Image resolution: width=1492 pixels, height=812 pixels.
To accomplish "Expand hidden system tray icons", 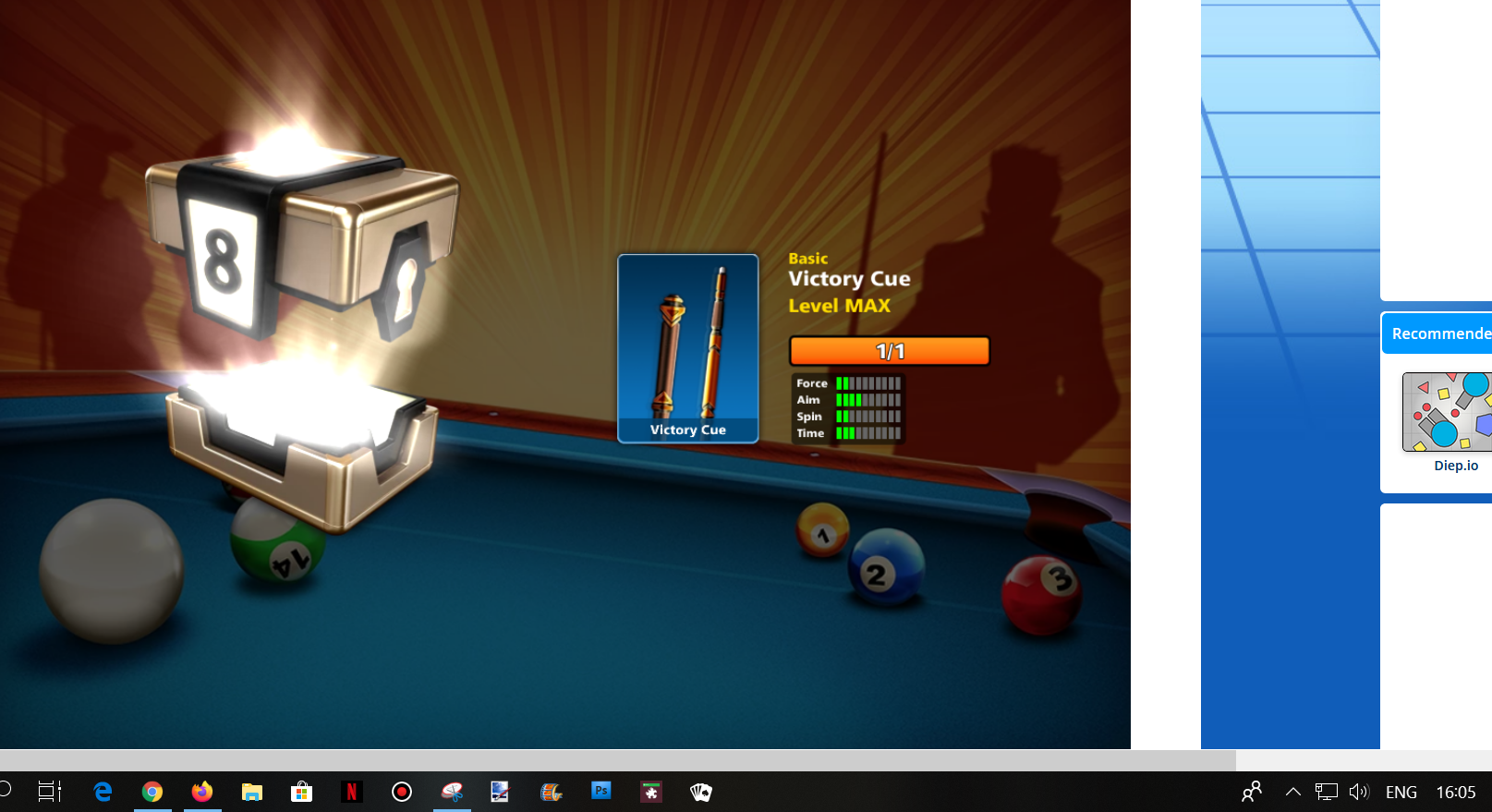I will point(1293,792).
